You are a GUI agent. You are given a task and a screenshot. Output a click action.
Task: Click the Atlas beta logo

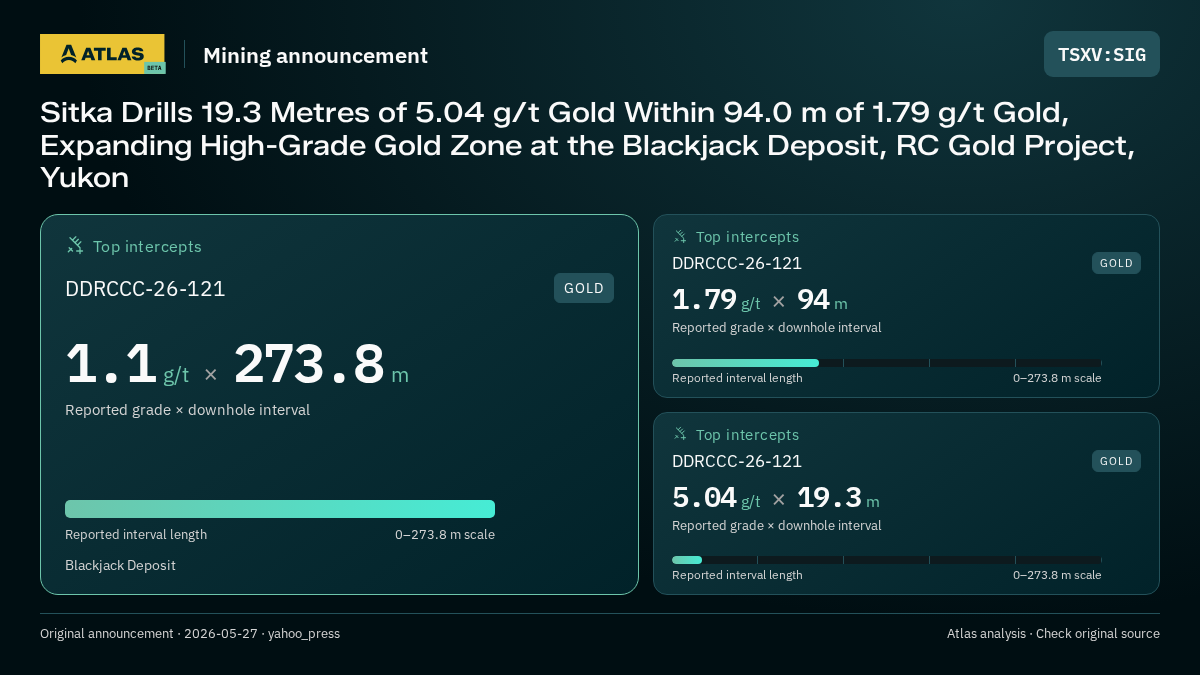pyautogui.click(x=103, y=54)
